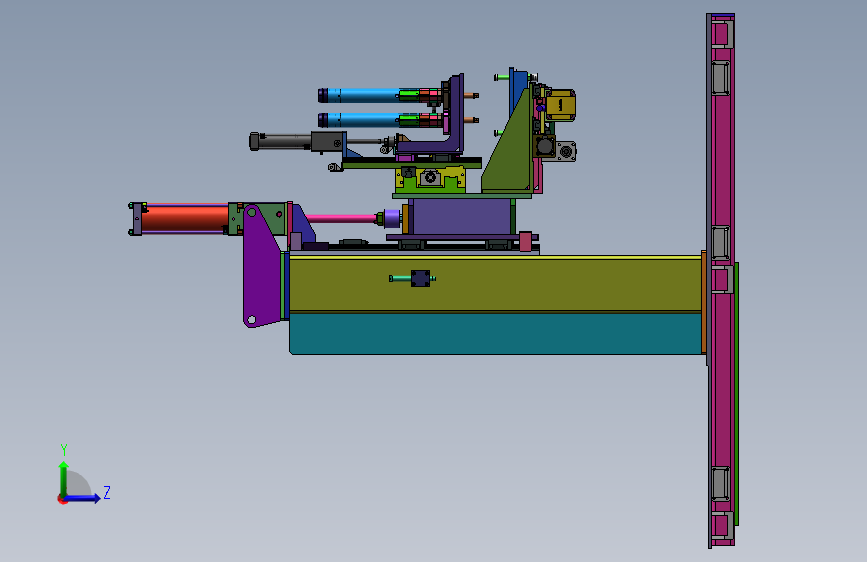Select the pink piston rod
Screen dimensions: 867x562
tap(341, 218)
